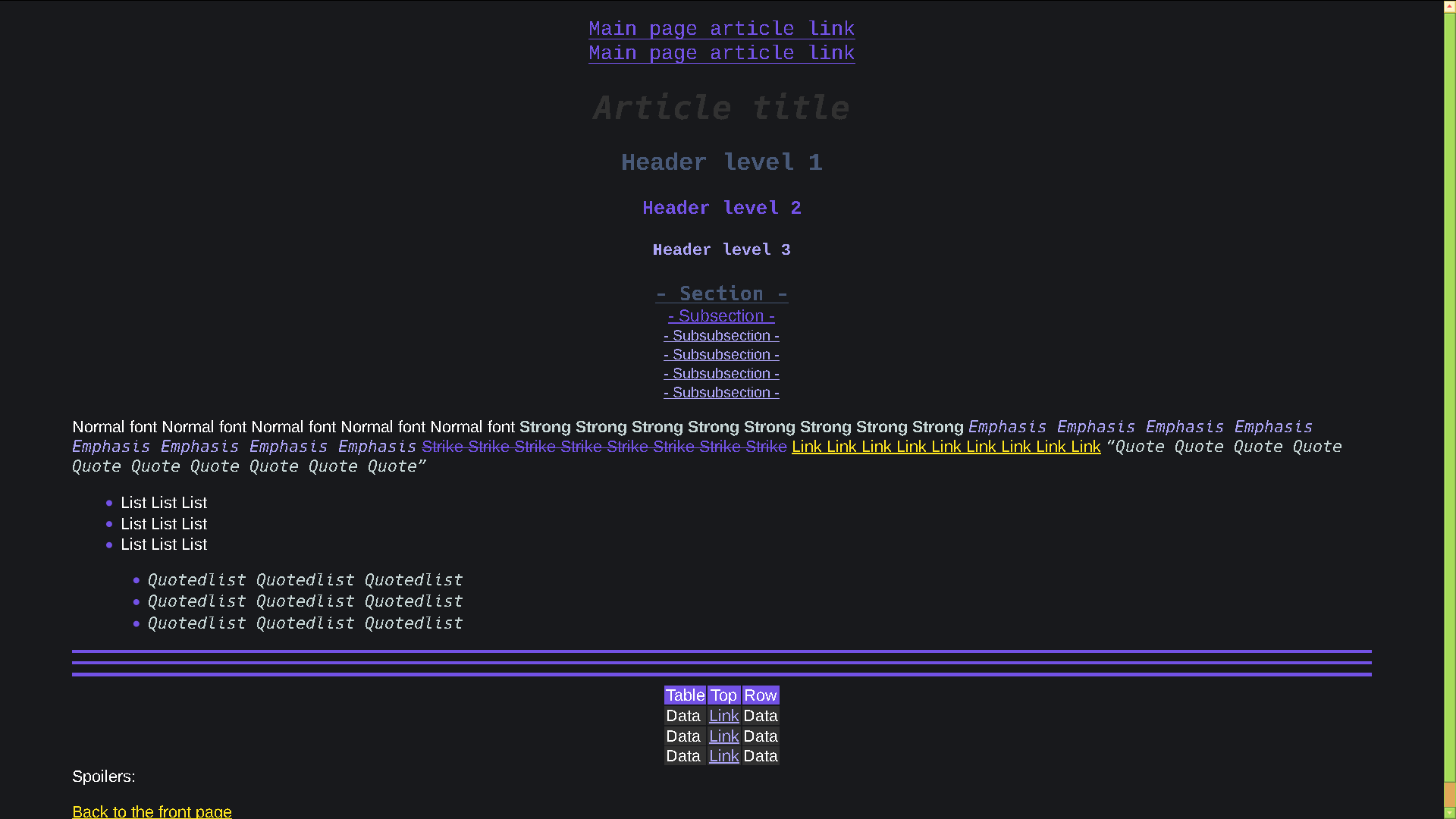Click the first Subsubsection link
Screen dimensions: 1456x819
tap(721, 335)
